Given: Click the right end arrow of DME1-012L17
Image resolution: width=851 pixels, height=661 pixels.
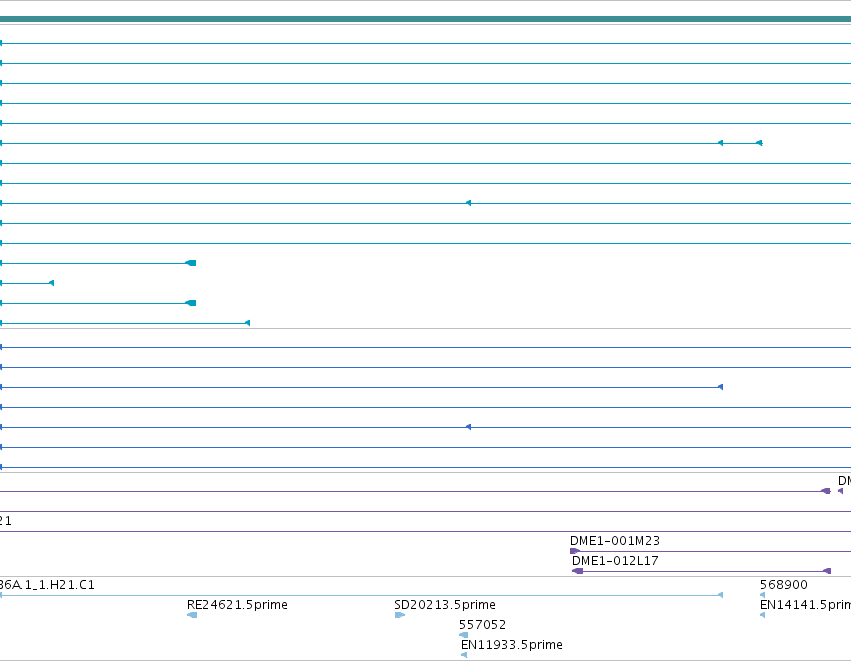Looking at the screenshot, I should click(827, 571).
